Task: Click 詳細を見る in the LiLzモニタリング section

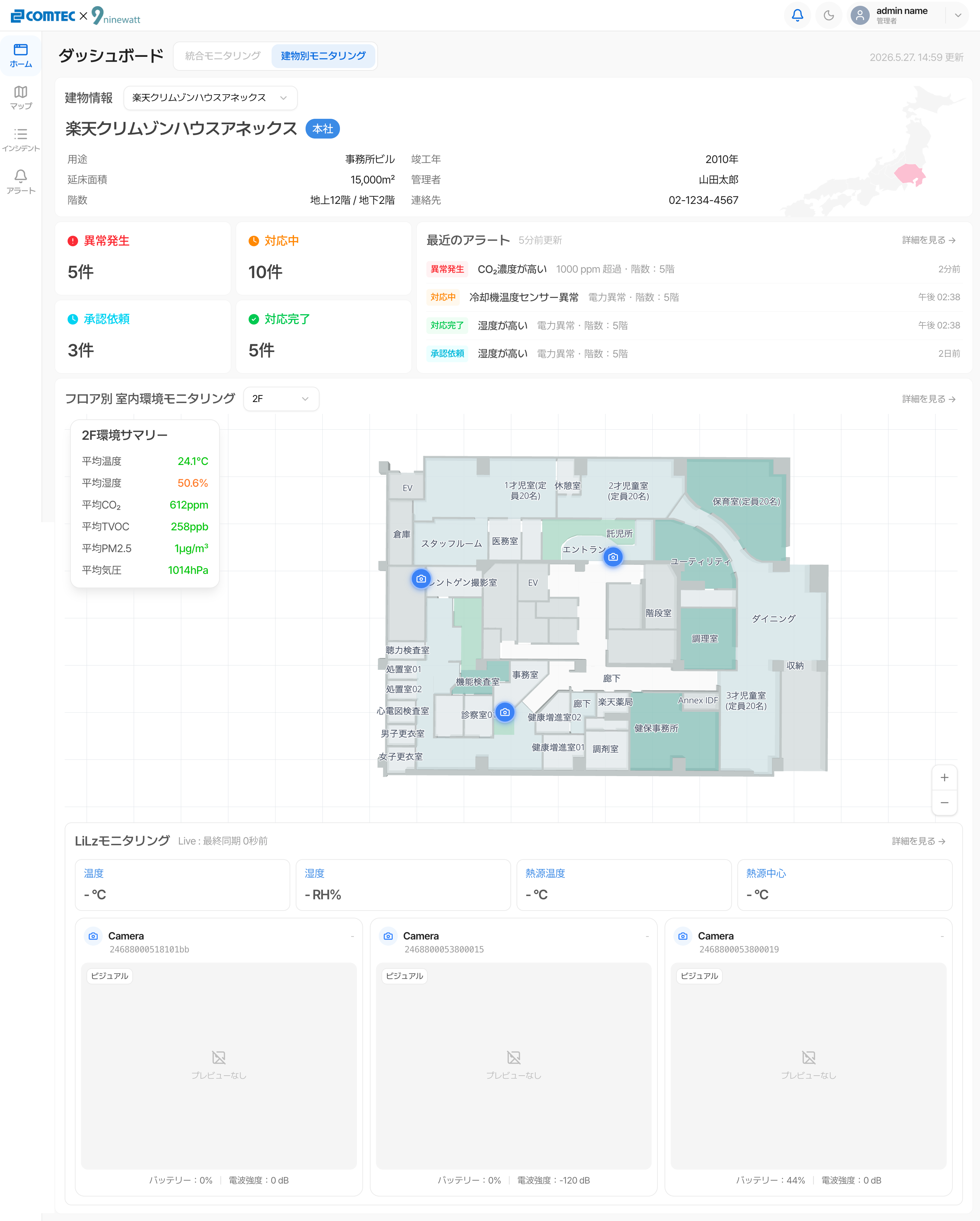Action: [x=918, y=841]
